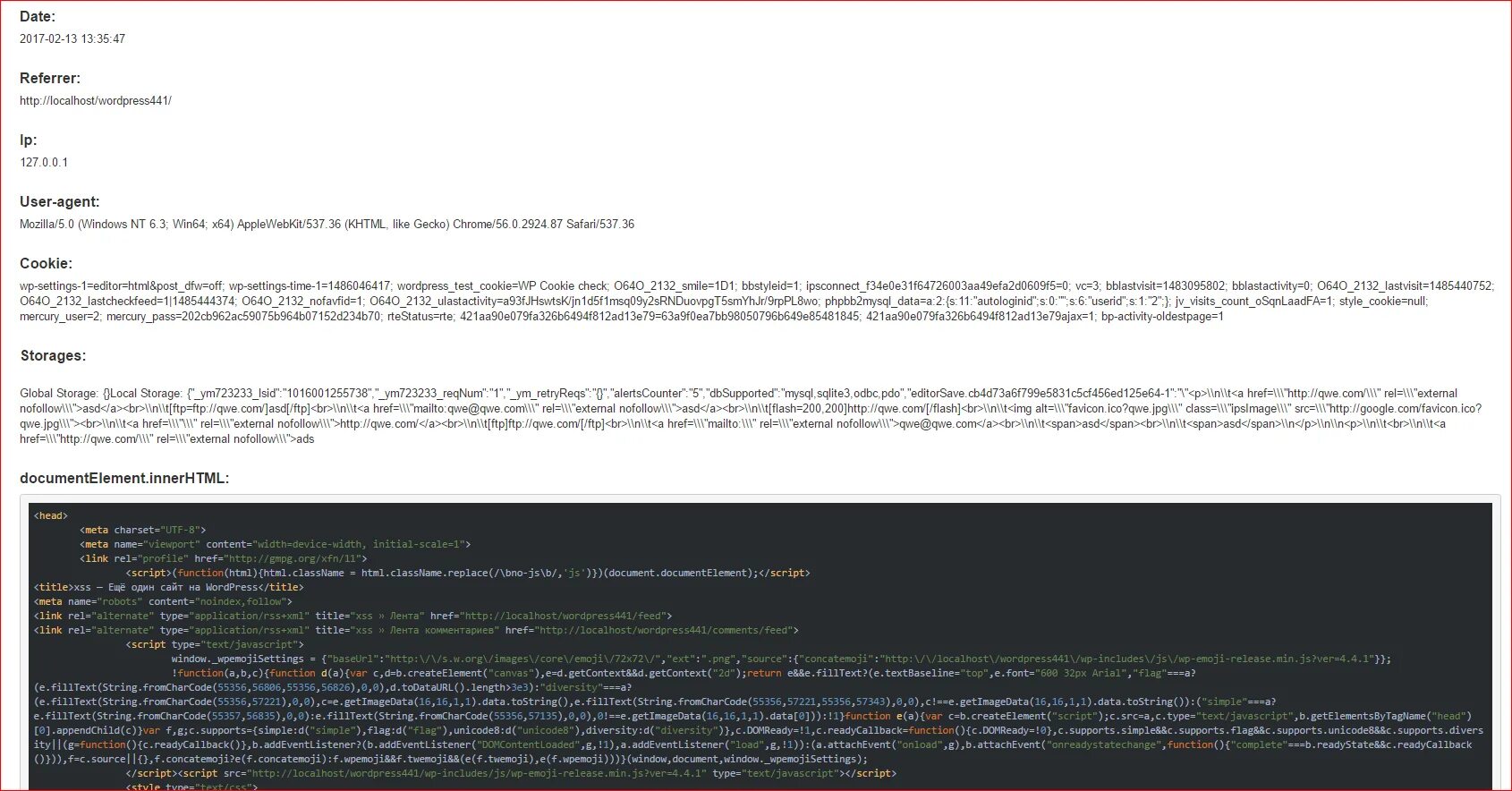
Task: Click the cookie line starting mercury_user=2
Action: (622, 317)
